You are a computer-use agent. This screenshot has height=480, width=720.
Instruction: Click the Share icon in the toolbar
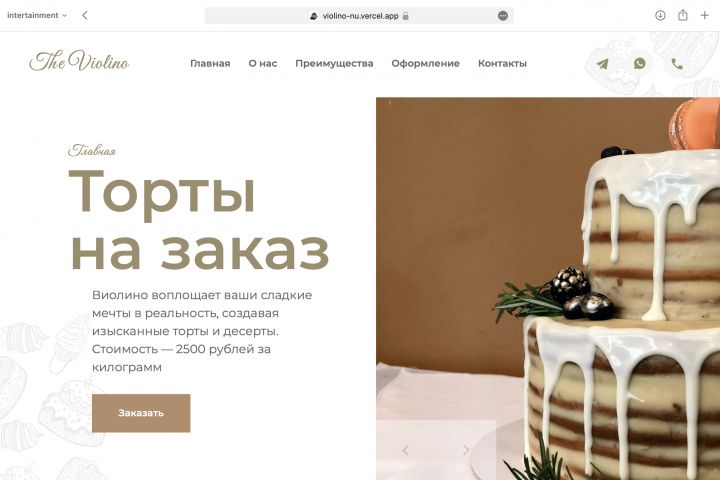[x=683, y=15]
